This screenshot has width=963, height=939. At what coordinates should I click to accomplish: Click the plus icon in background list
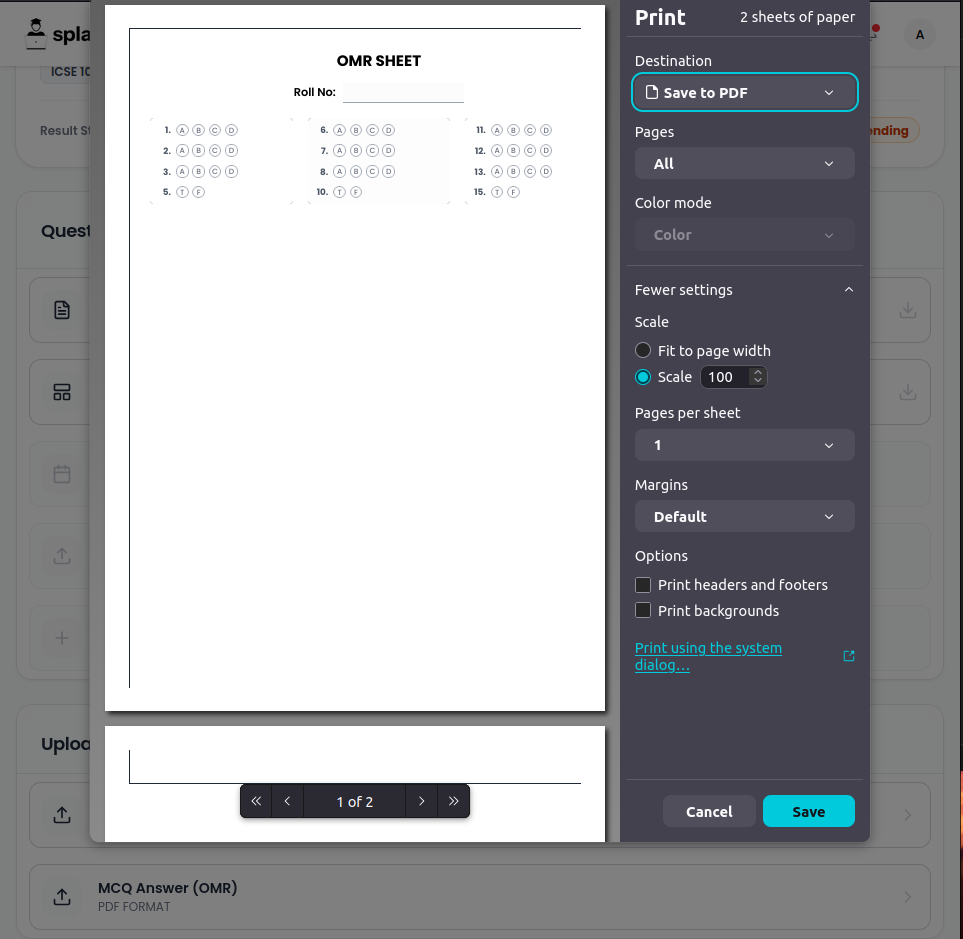tap(62, 637)
